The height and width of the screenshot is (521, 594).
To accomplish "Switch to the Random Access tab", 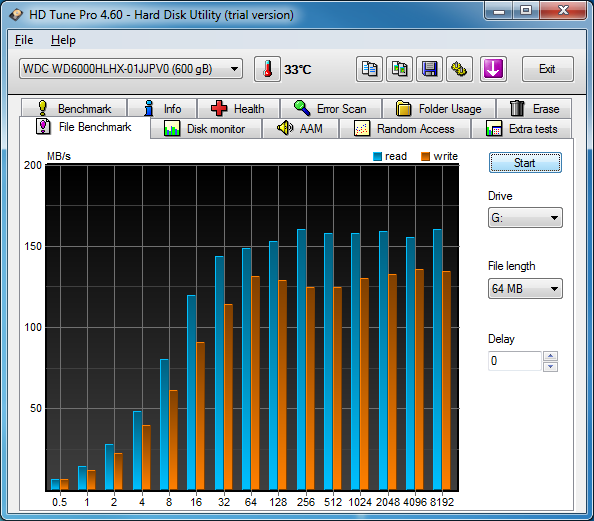I will tap(405, 129).
